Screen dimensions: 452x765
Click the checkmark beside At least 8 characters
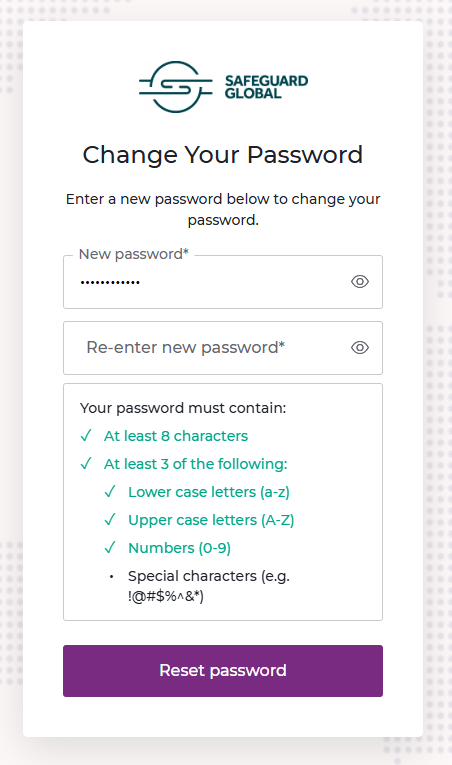86,435
